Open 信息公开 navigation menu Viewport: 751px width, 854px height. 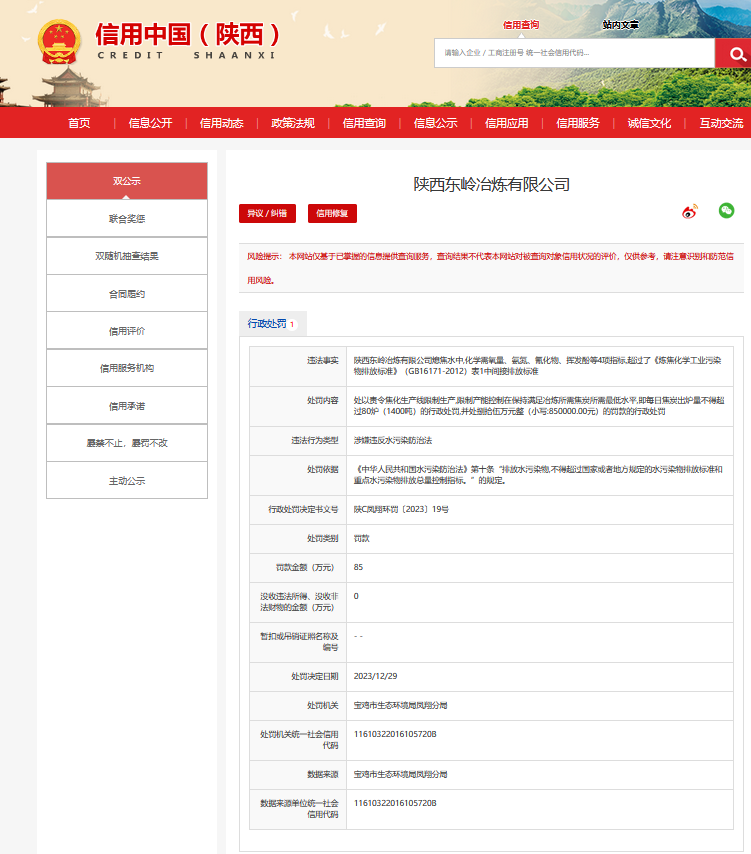(150, 123)
